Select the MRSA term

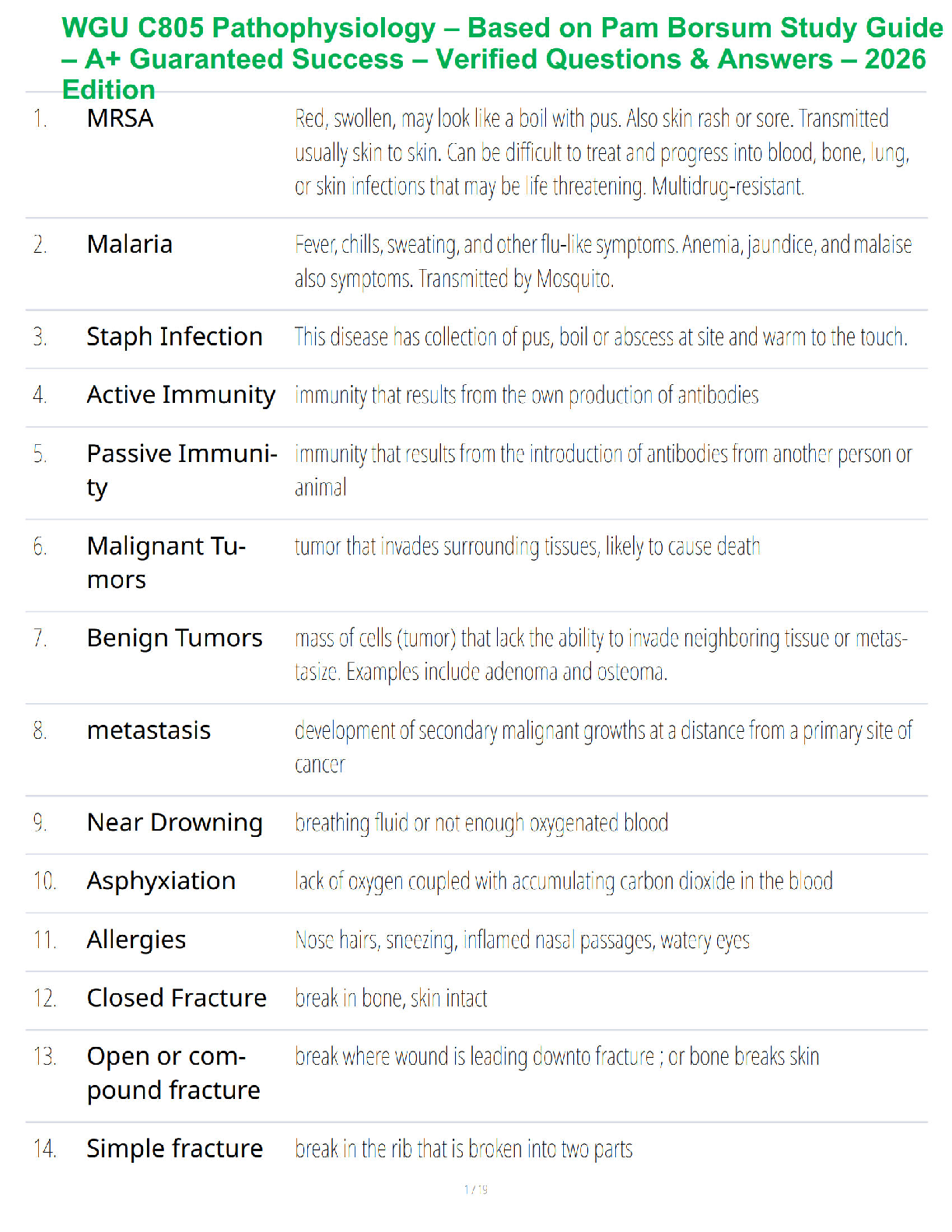[x=120, y=119]
